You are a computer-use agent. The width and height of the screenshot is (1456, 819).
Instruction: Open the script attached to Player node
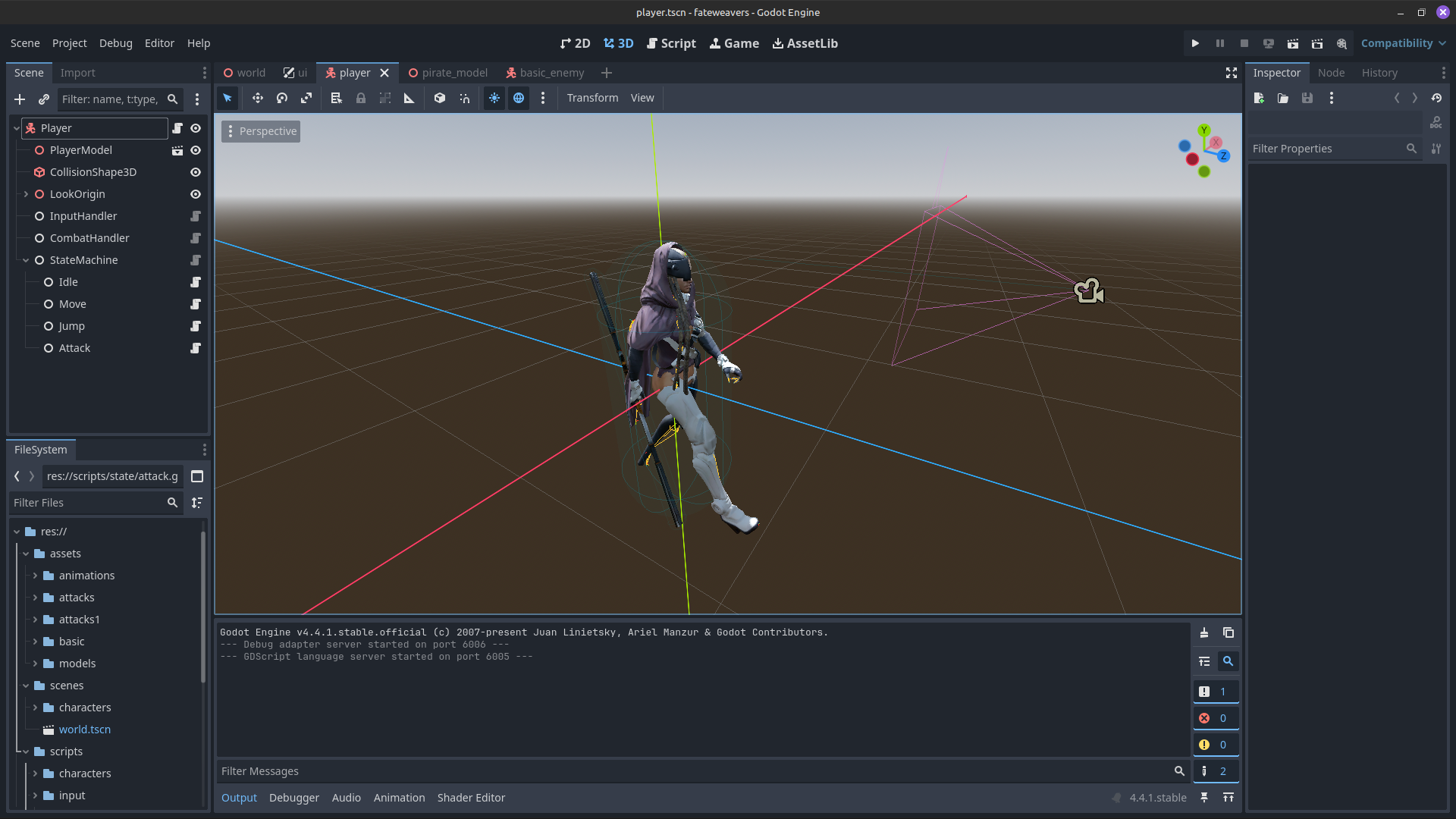point(177,128)
